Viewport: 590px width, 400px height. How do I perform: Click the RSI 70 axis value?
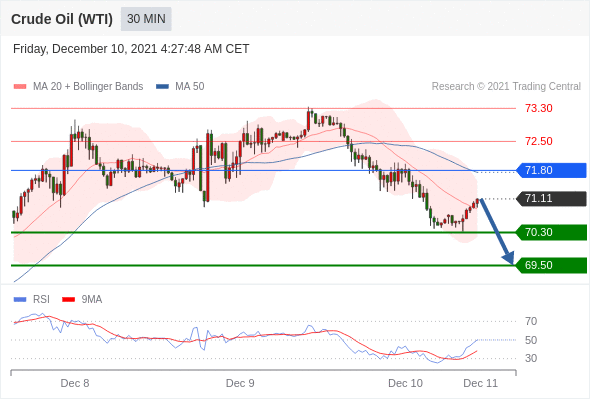click(x=531, y=321)
